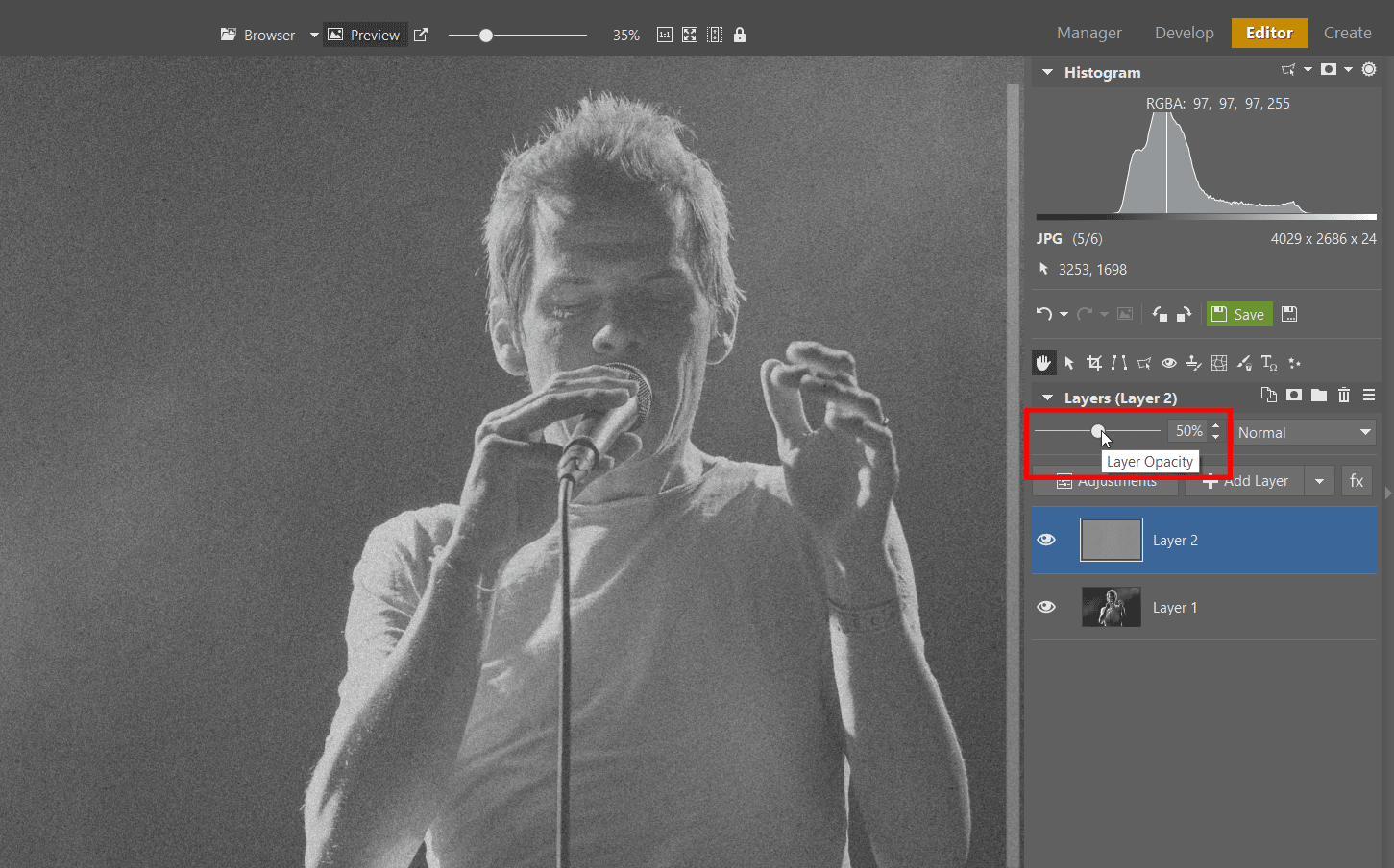Screen dimensions: 1394x868
Task: Rotate image right icon
Action: pyautogui.click(x=1184, y=314)
